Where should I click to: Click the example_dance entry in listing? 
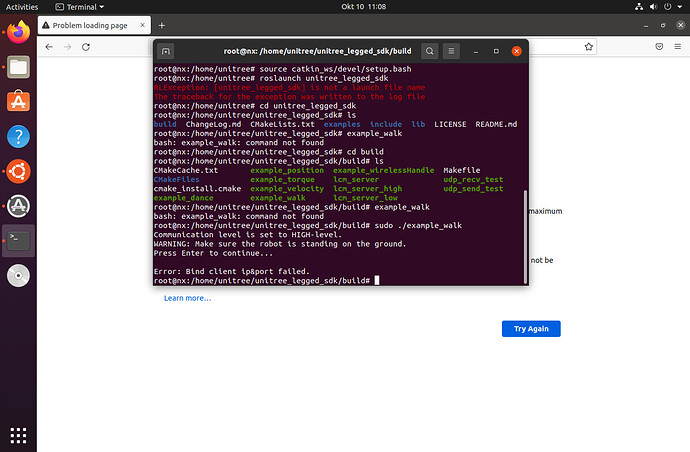[x=184, y=198]
